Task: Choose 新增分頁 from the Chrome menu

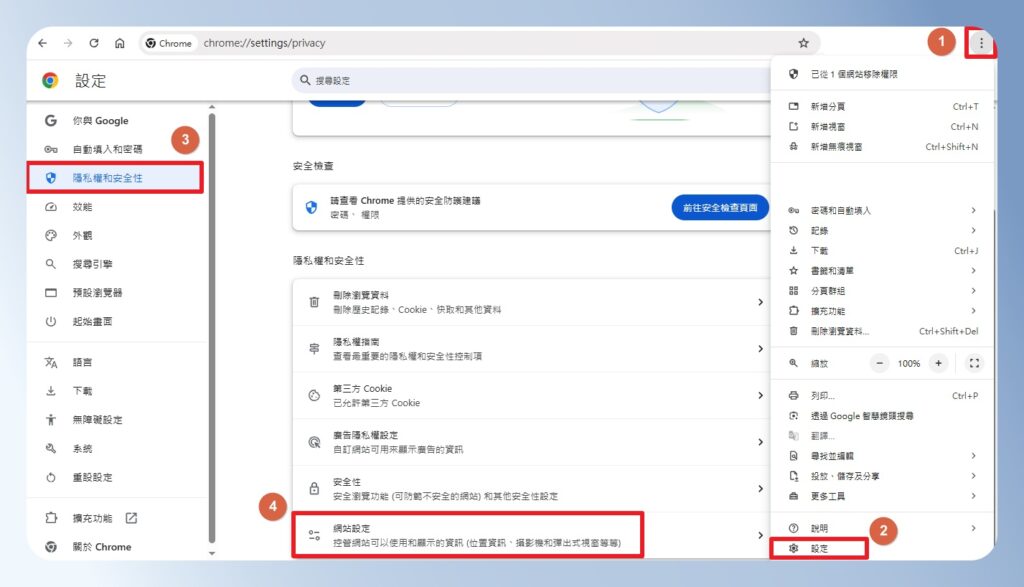Action: point(884,106)
